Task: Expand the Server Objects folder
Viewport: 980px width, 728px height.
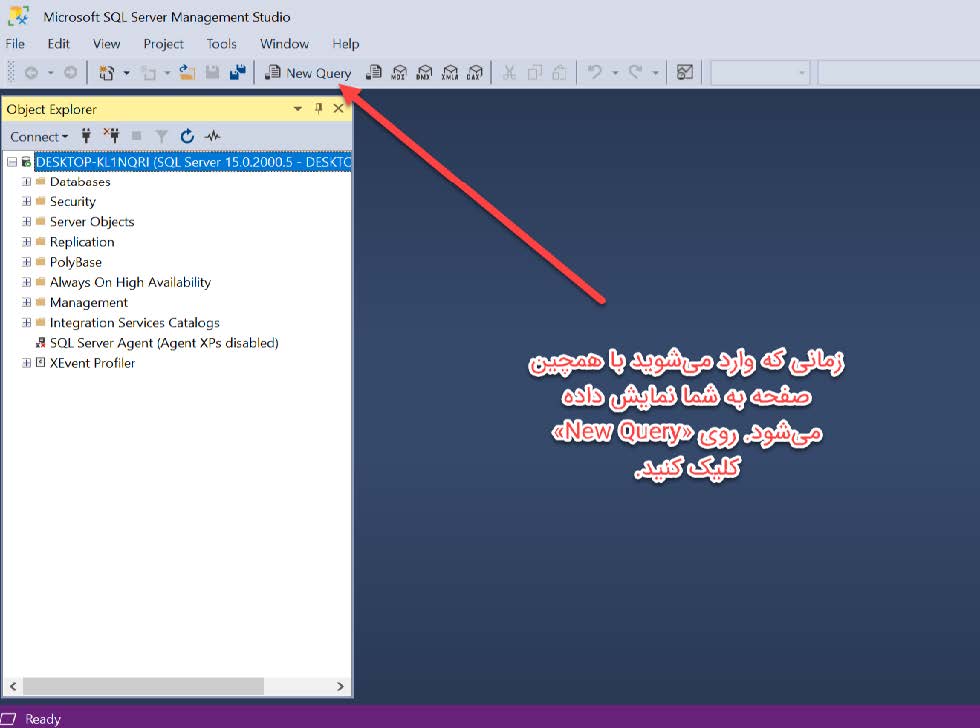Action: click(26, 222)
